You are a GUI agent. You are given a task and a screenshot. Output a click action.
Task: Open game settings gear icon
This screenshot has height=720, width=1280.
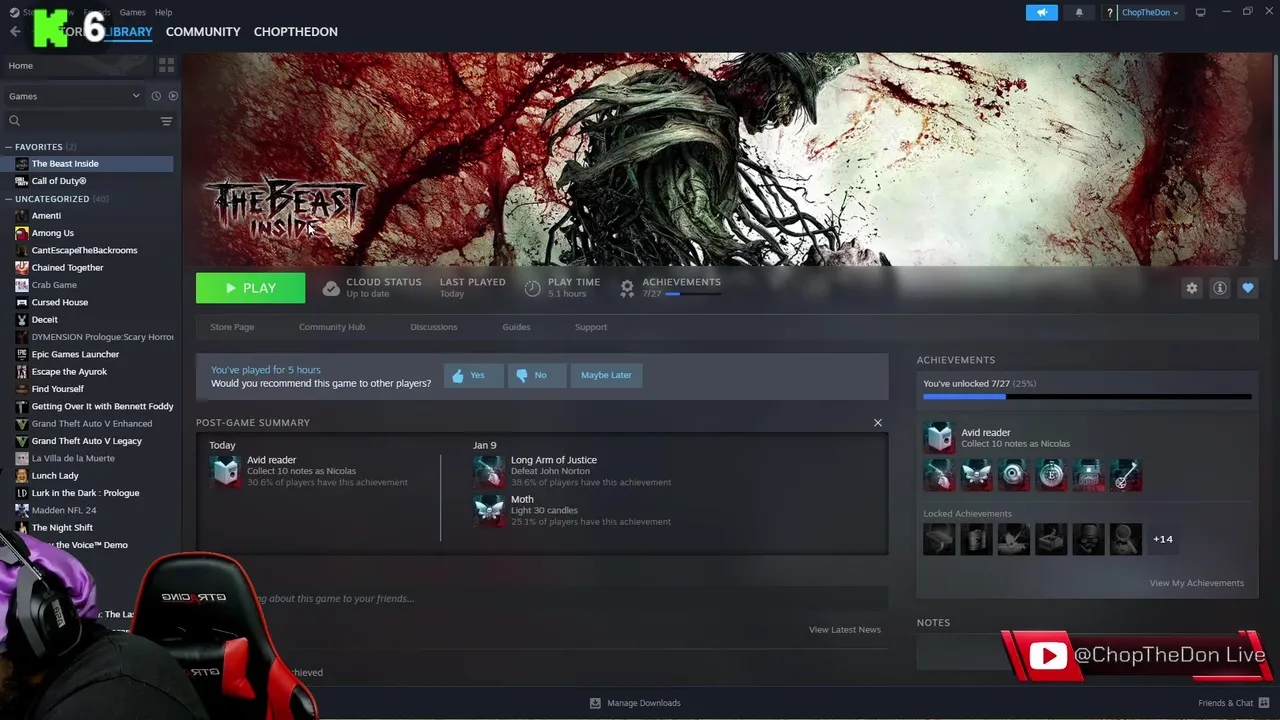[x=1191, y=288]
